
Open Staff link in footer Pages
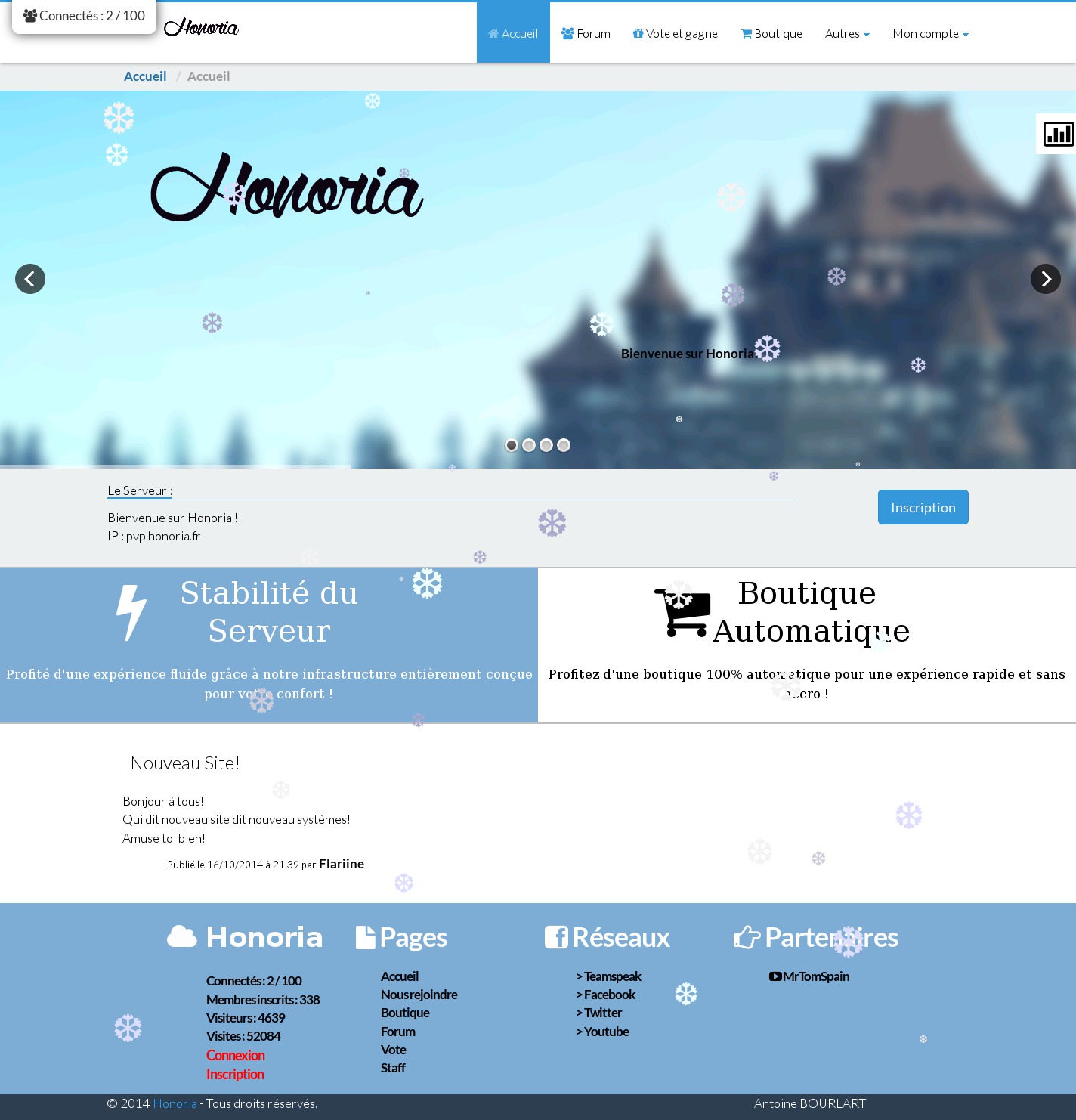point(393,1068)
